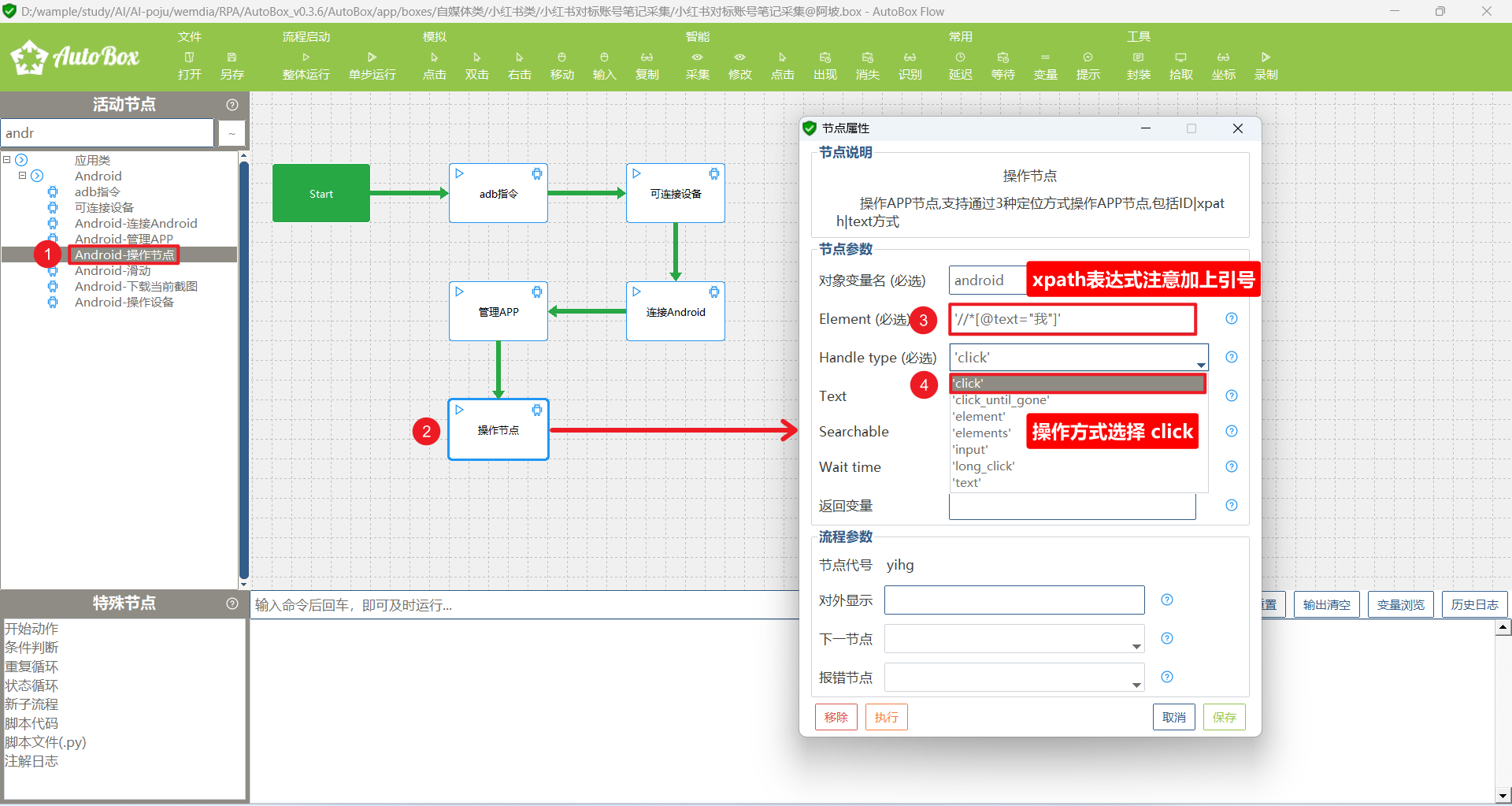
Task: Add a 延迟 delay node
Action: click(x=960, y=66)
